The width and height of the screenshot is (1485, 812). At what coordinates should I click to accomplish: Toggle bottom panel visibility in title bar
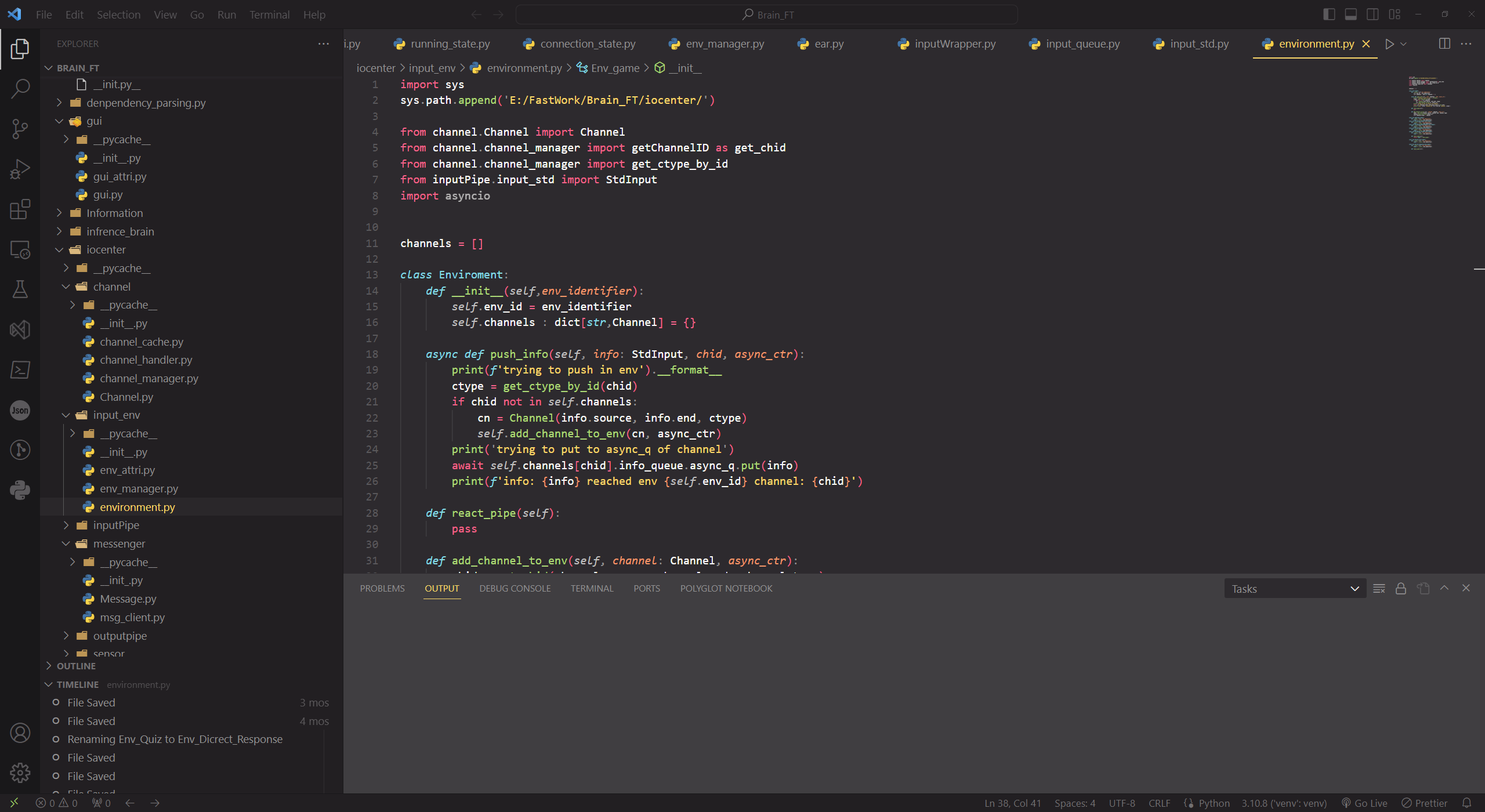pos(1351,14)
